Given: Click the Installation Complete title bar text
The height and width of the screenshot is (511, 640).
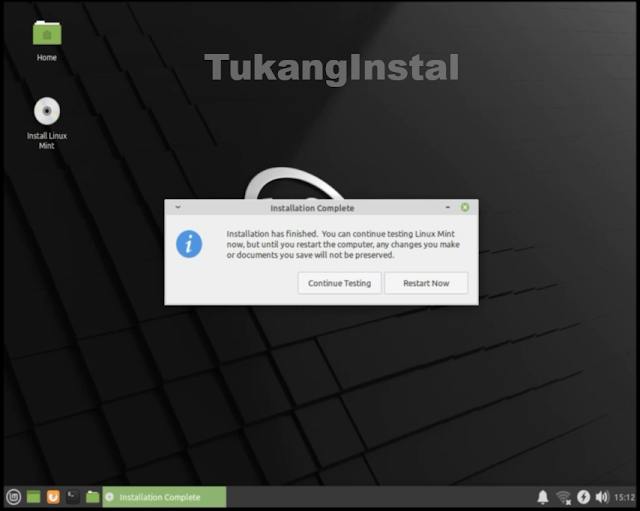Looking at the screenshot, I should coord(312,208).
